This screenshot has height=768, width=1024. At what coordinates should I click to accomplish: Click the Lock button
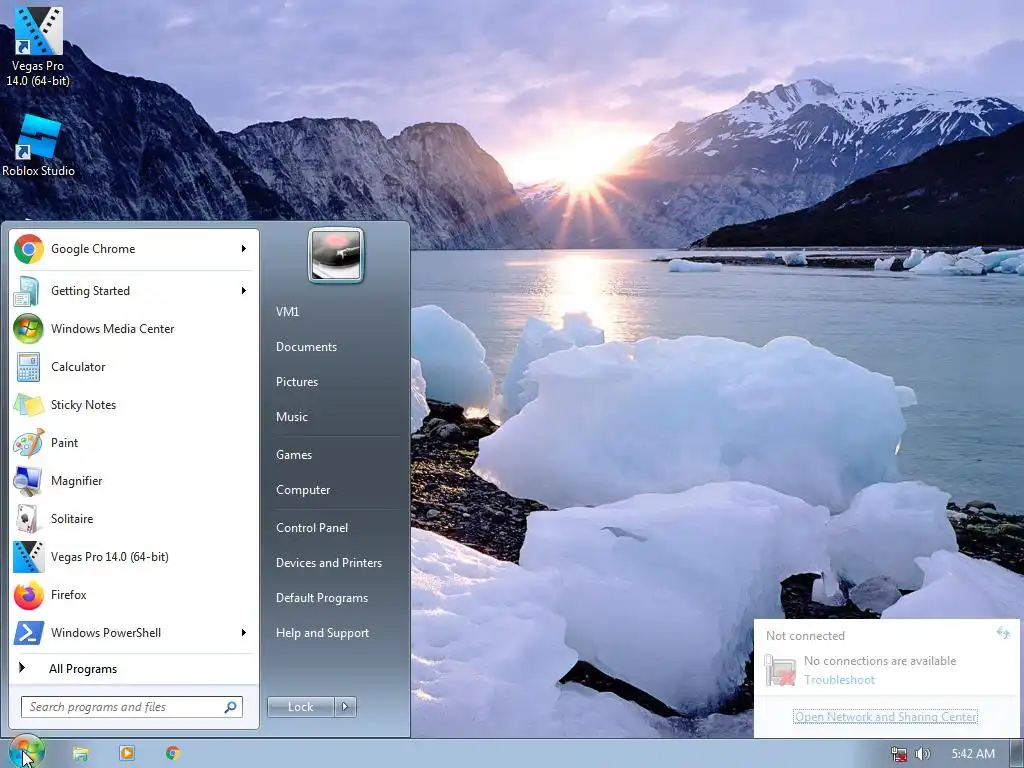[x=301, y=707]
